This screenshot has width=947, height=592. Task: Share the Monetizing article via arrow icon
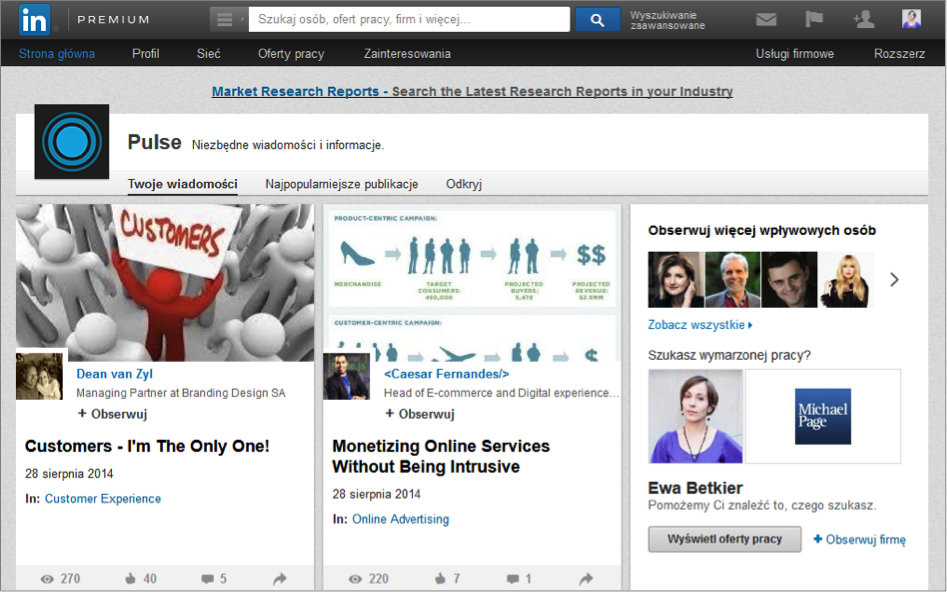click(586, 579)
